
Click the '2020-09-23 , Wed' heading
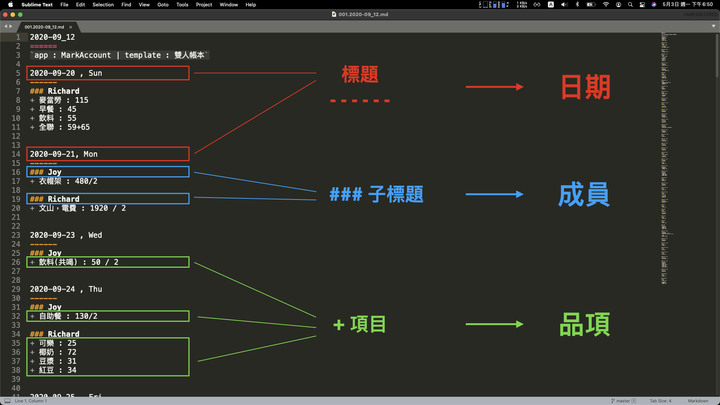click(x=66, y=235)
